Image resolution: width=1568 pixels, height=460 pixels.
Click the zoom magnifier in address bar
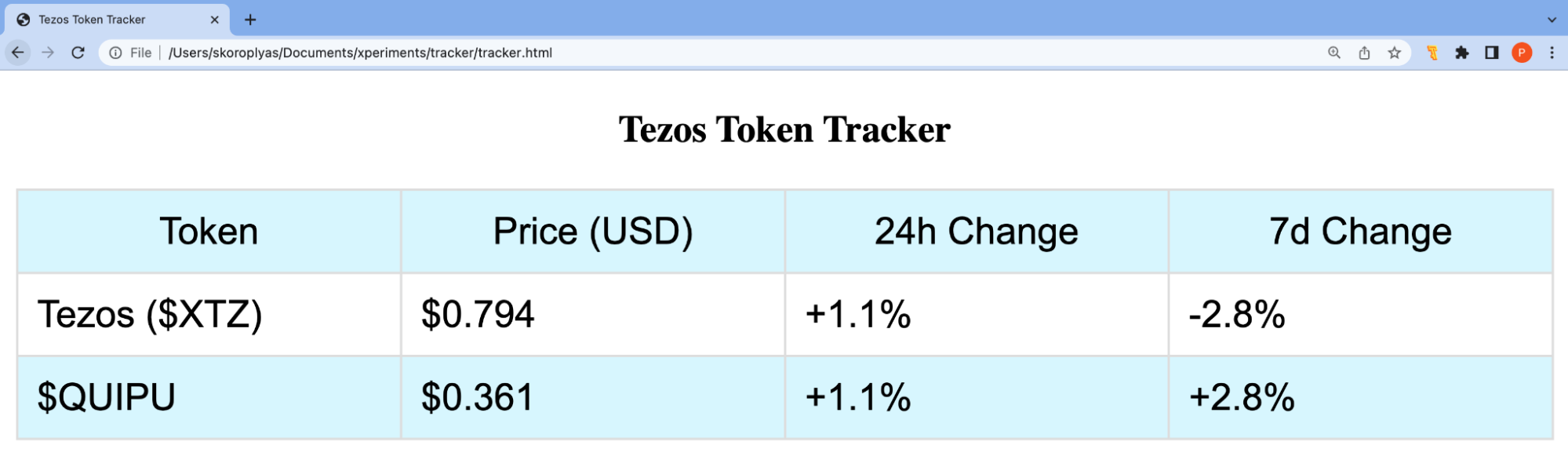[1333, 53]
